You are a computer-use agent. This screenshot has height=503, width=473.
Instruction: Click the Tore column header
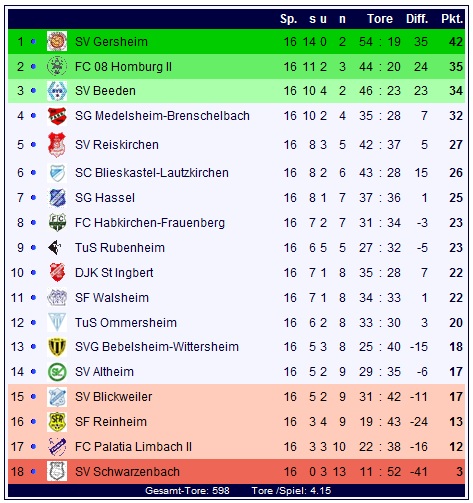point(380,19)
